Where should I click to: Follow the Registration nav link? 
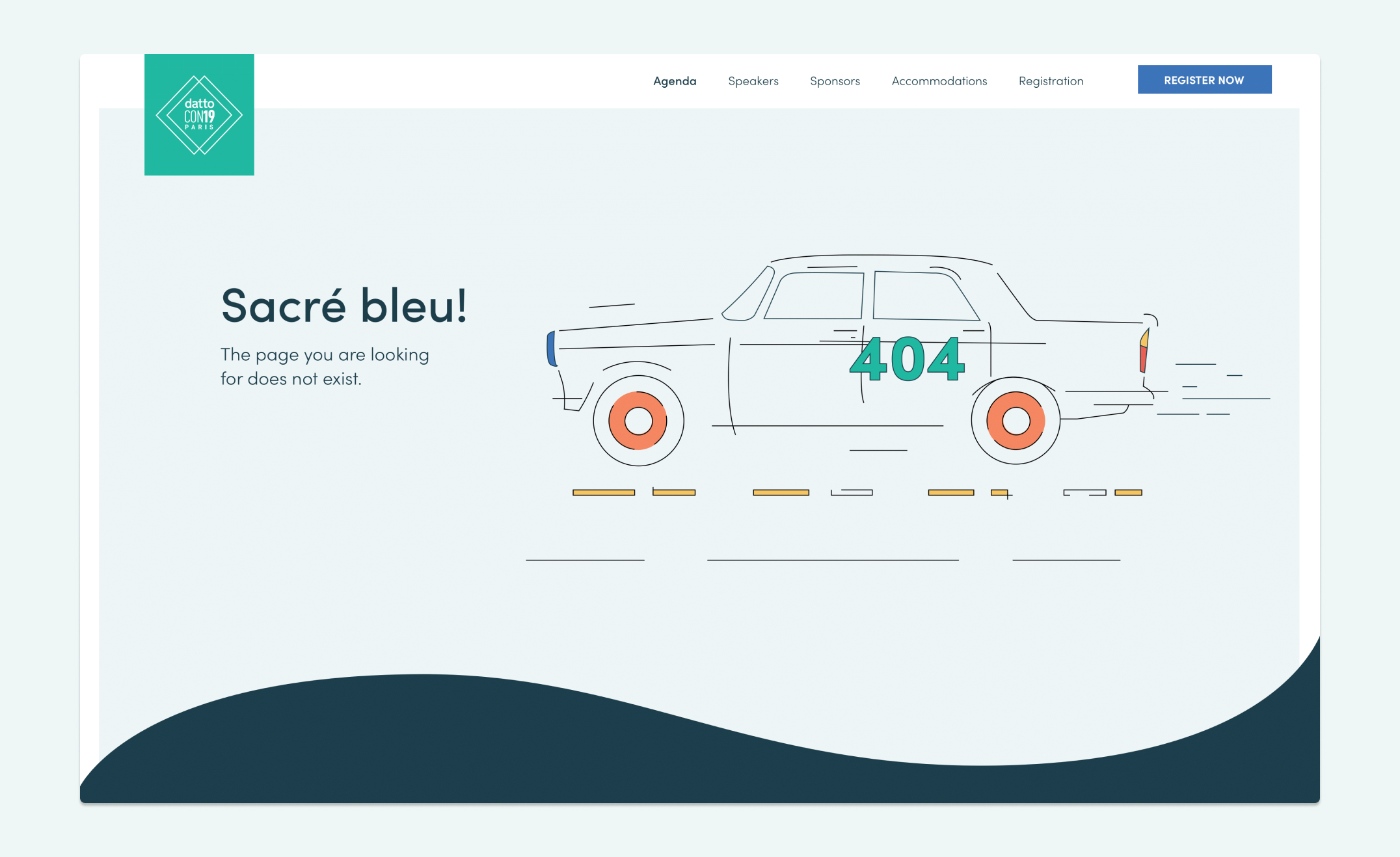tap(1051, 81)
